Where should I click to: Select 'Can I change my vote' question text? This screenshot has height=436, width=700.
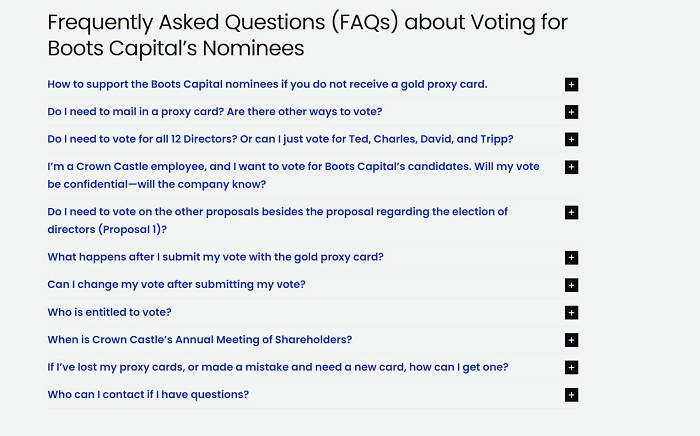[176, 285]
